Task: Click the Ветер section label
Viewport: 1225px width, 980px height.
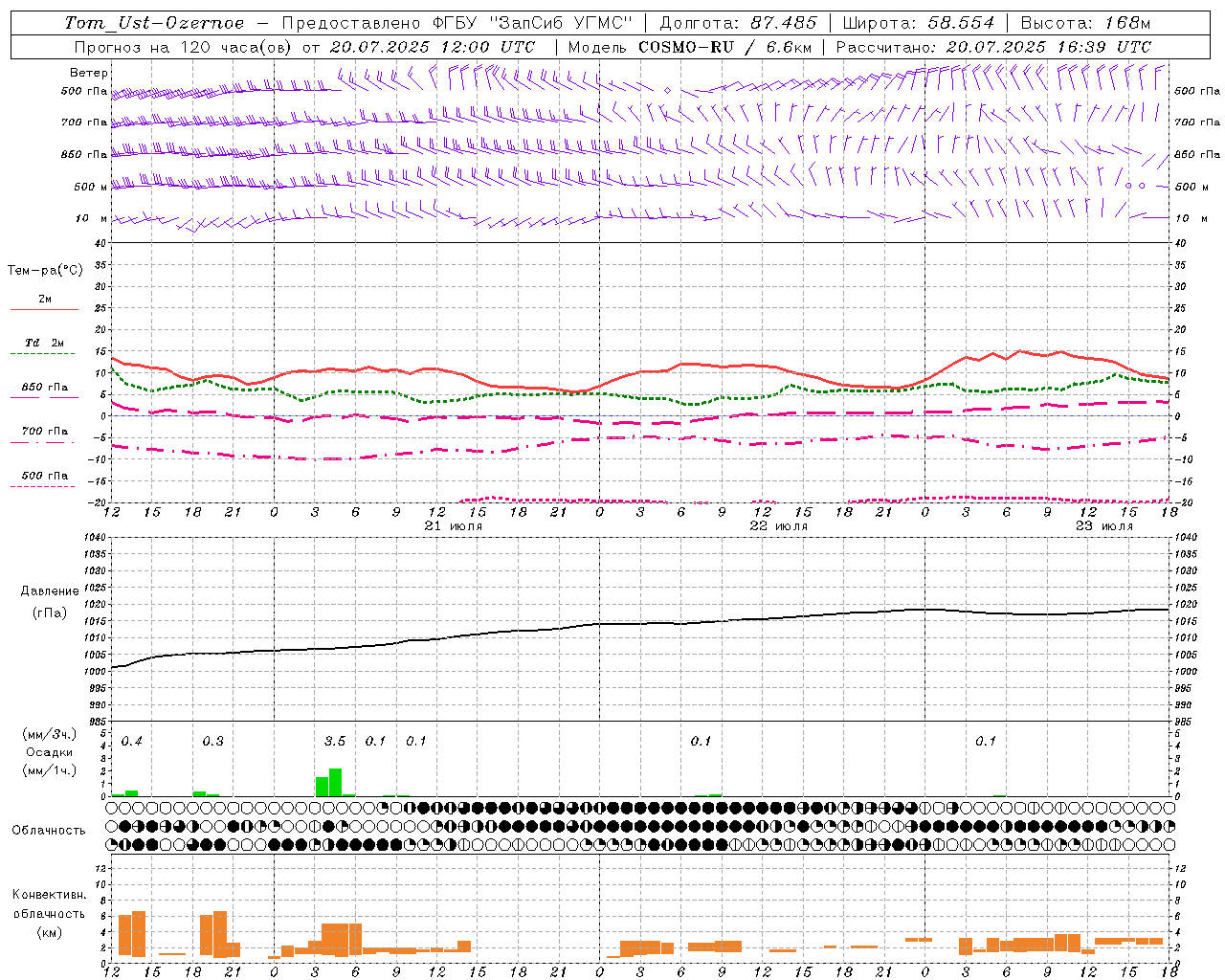Action: (x=89, y=73)
